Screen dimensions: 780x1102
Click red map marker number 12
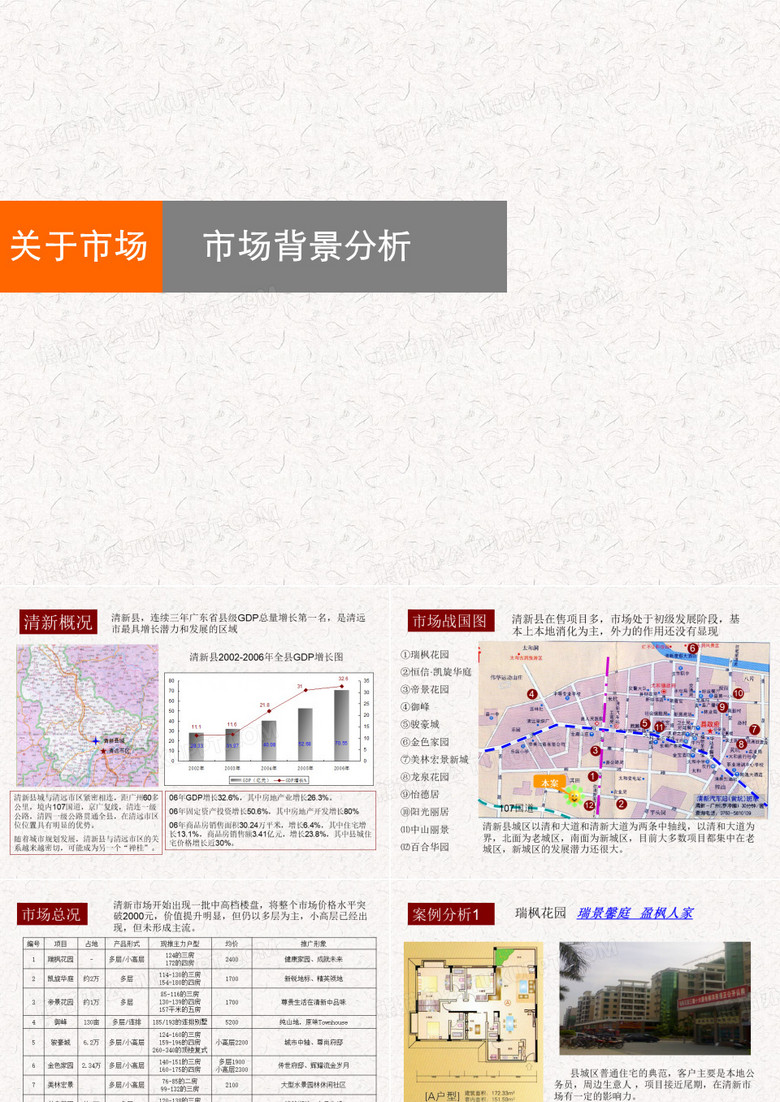(589, 805)
